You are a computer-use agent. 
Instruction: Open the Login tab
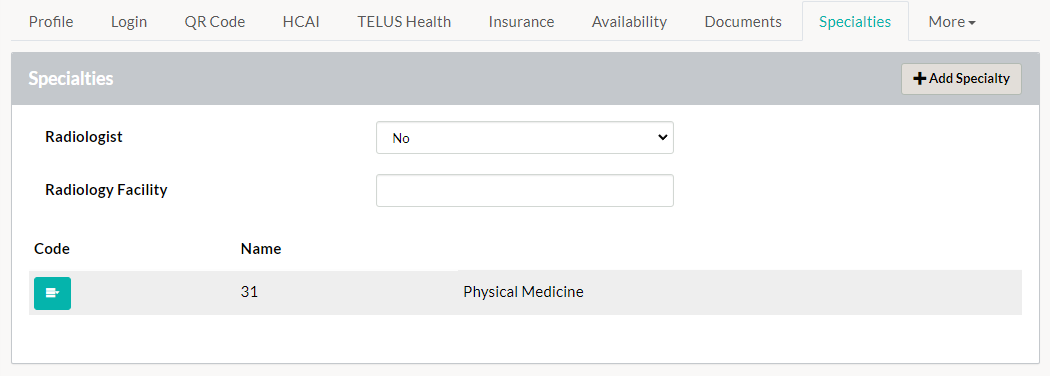tap(129, 21)
